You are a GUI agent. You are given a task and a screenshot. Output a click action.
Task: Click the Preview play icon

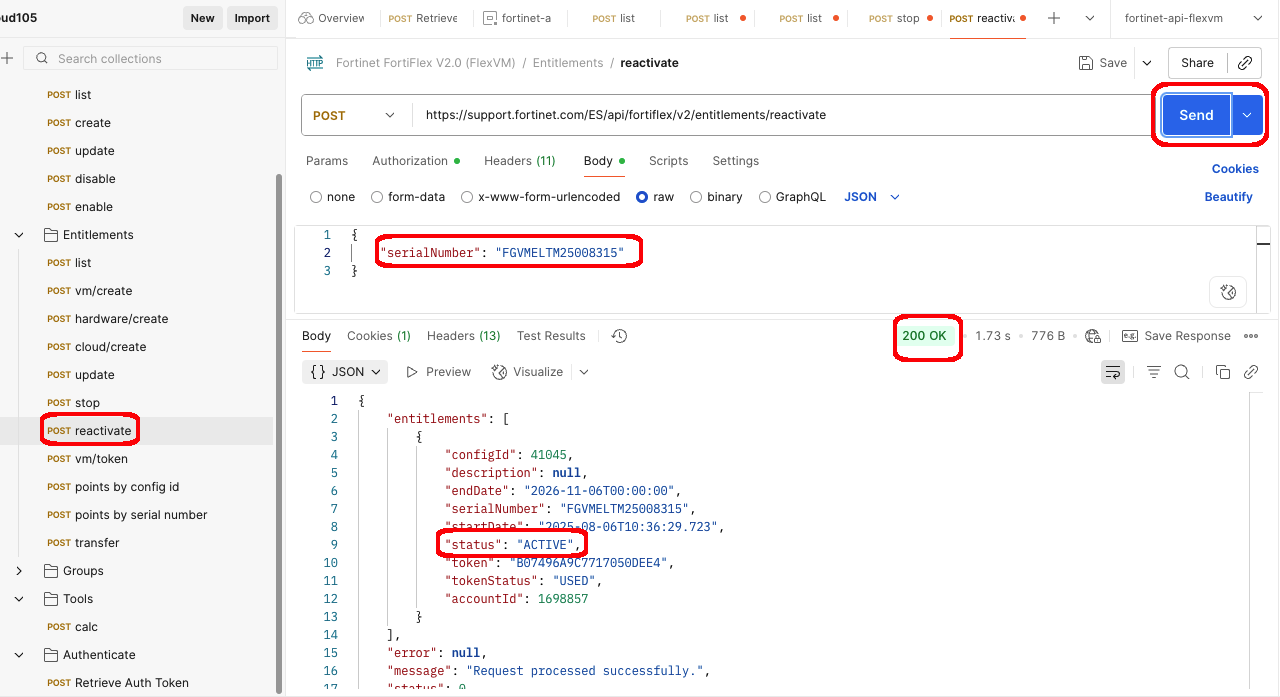coord(412,372)
